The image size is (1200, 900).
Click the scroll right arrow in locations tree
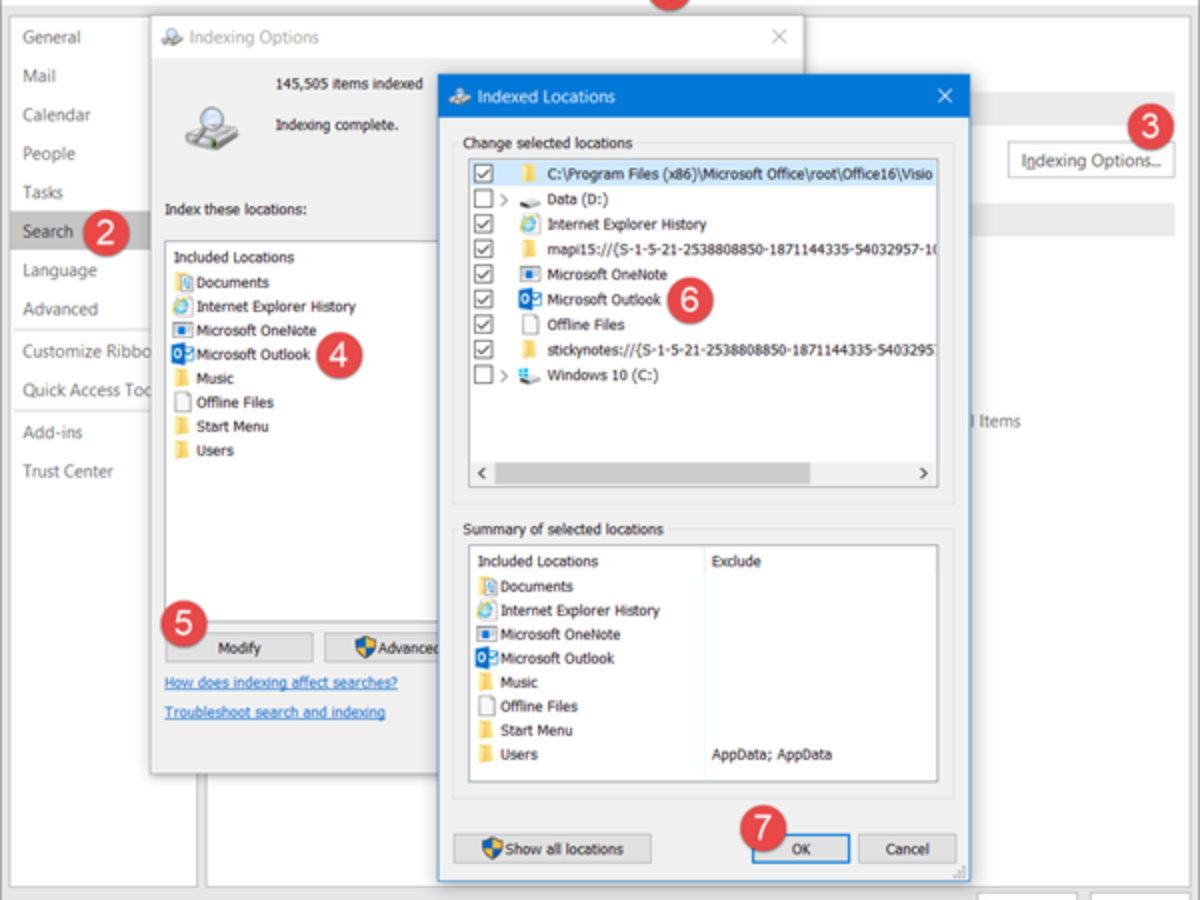924,473
